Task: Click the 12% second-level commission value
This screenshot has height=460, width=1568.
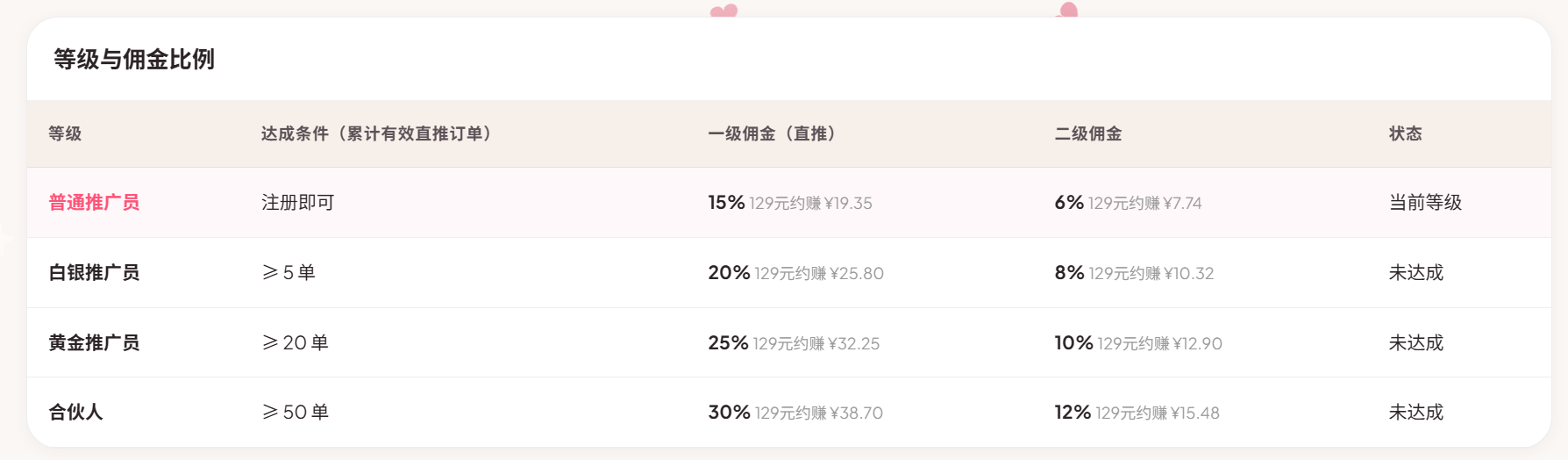Action: [x=1073, y=413]
